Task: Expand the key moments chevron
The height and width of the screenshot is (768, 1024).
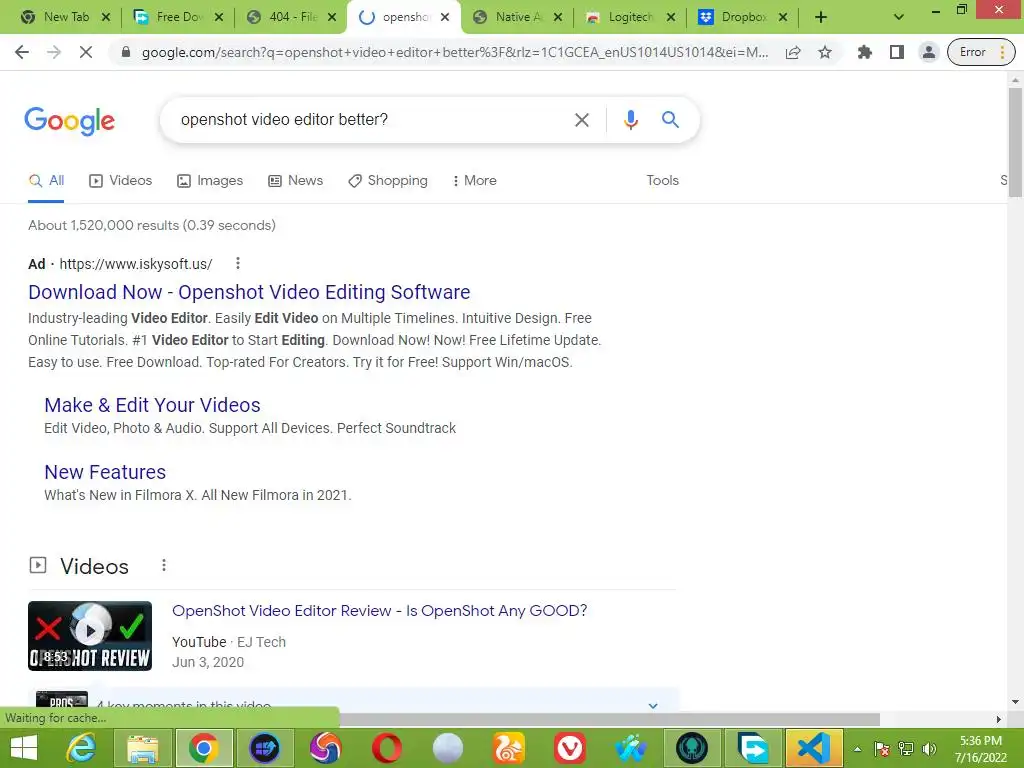Action: (652, 705)
